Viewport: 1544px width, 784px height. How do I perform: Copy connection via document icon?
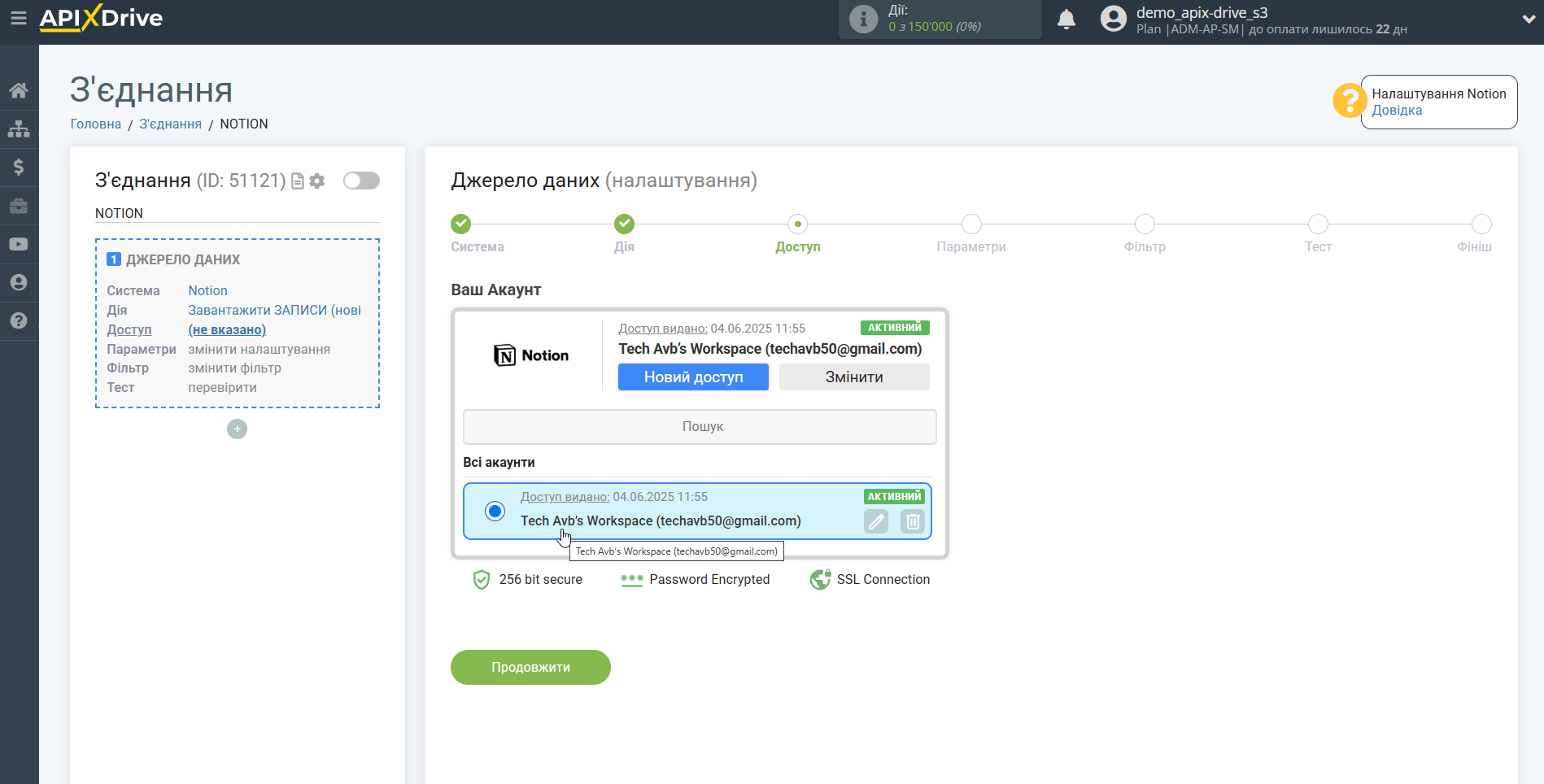coord(298,181)
